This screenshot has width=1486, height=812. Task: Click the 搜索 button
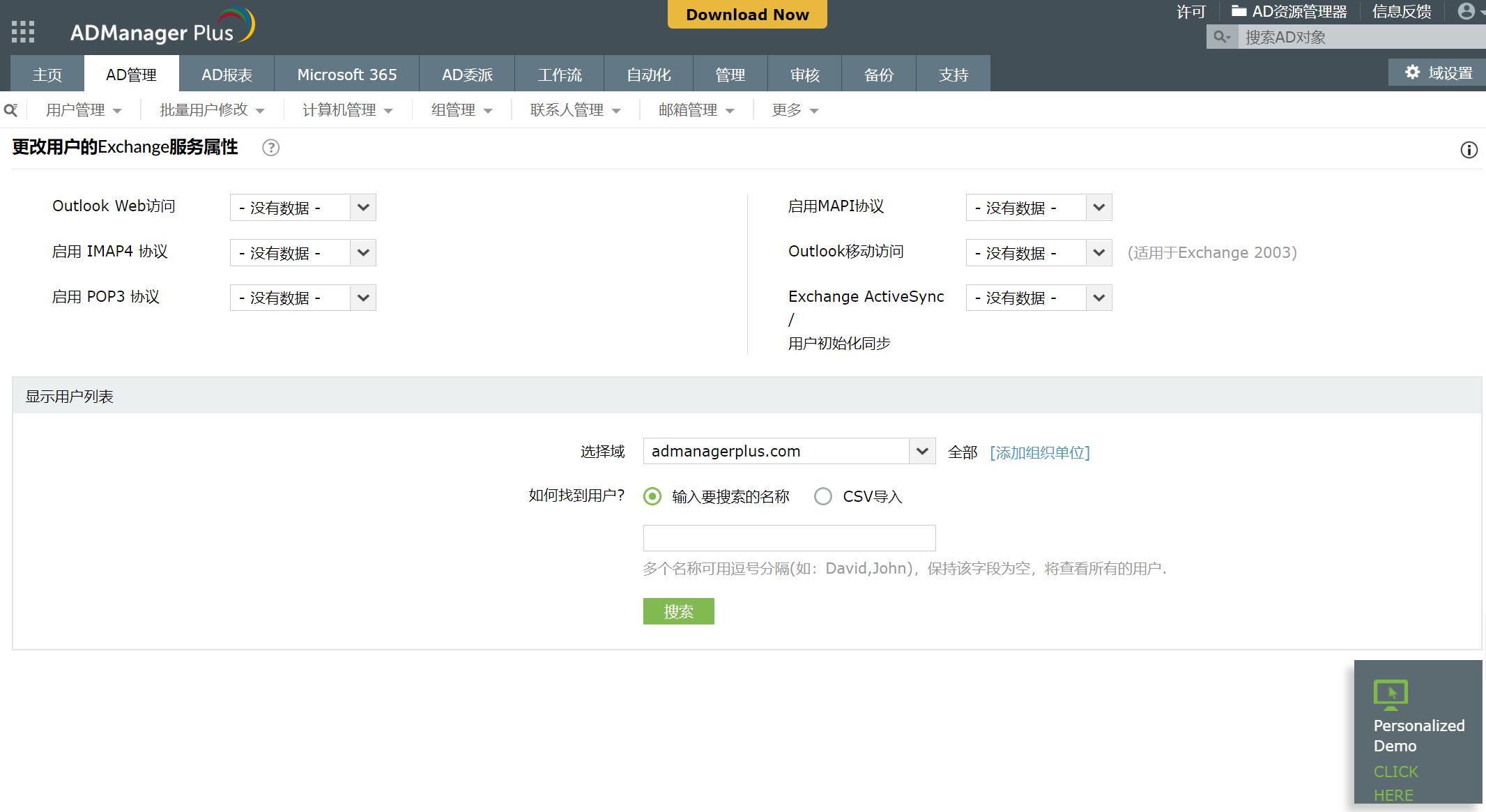679,611
